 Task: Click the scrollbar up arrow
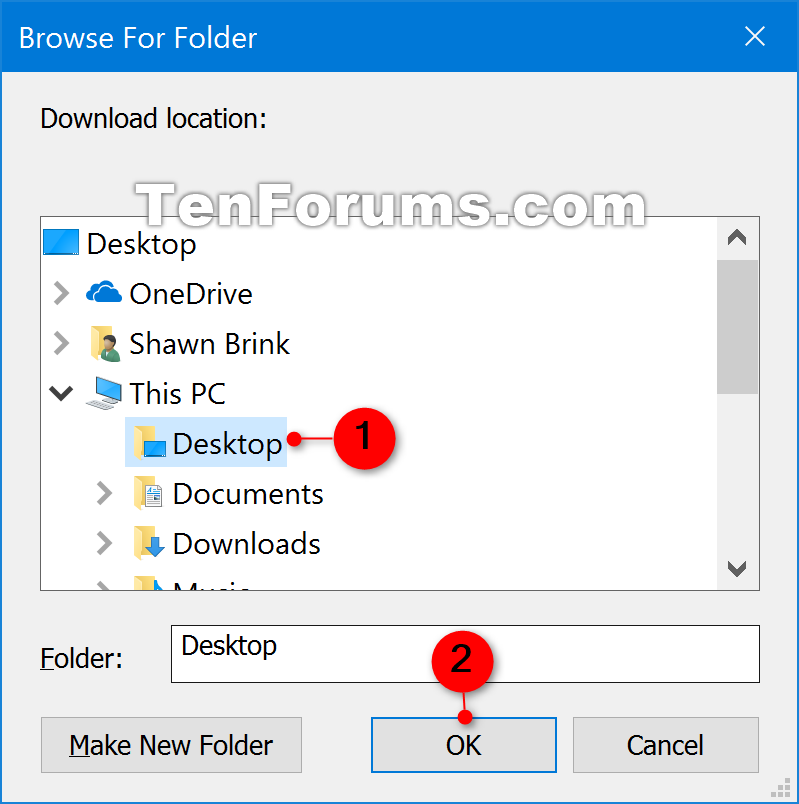coord(737,238)
